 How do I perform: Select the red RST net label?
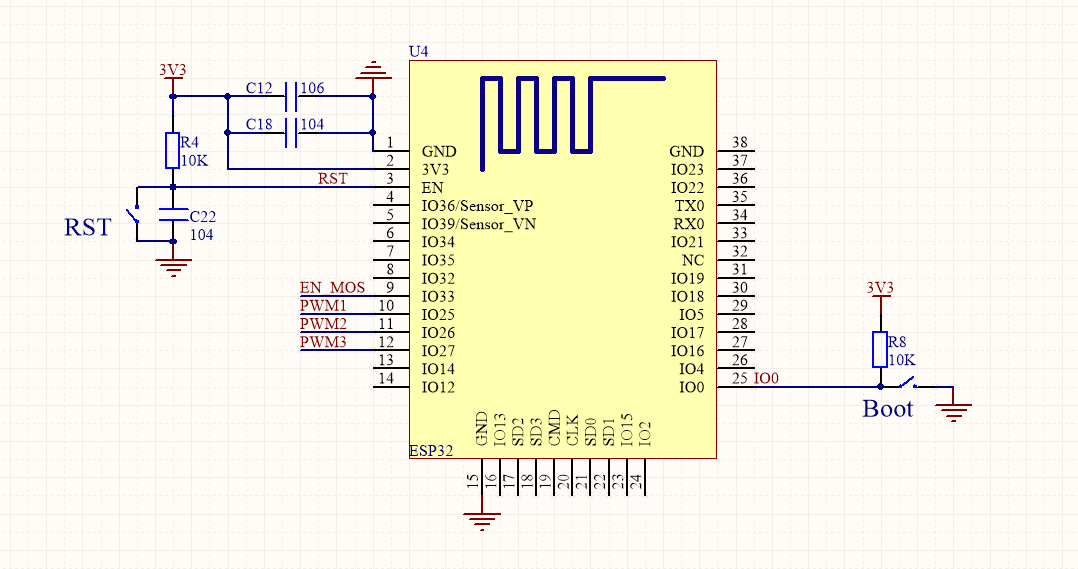click(333, 179)
